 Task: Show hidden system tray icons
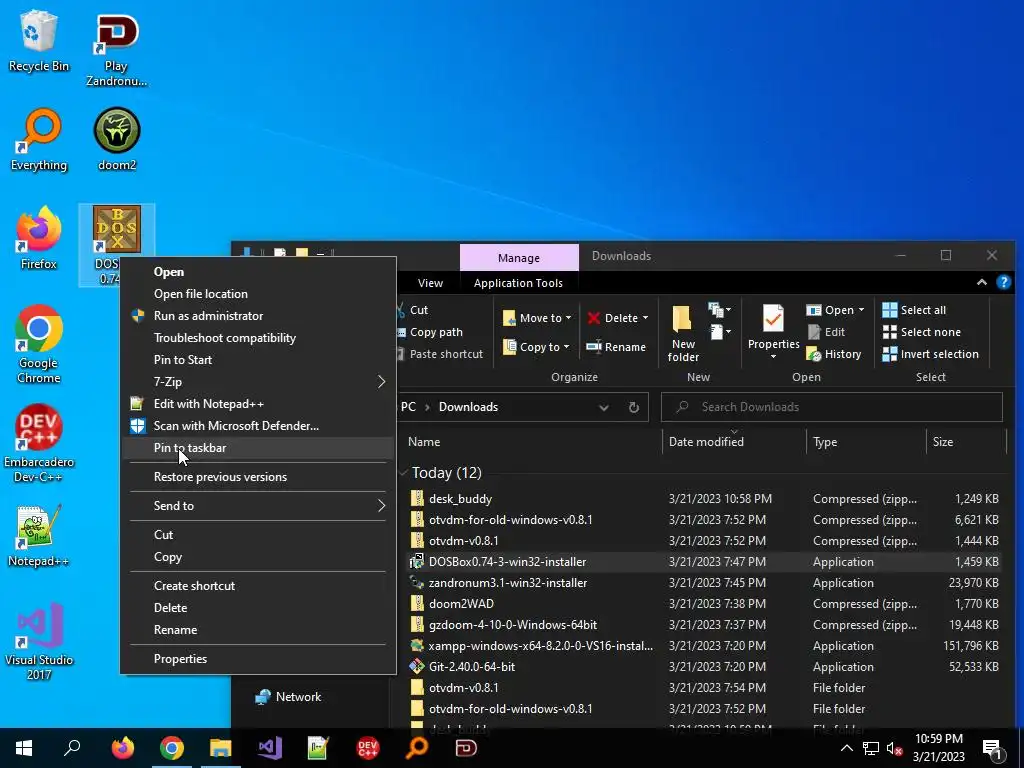(x=846, y=748)
